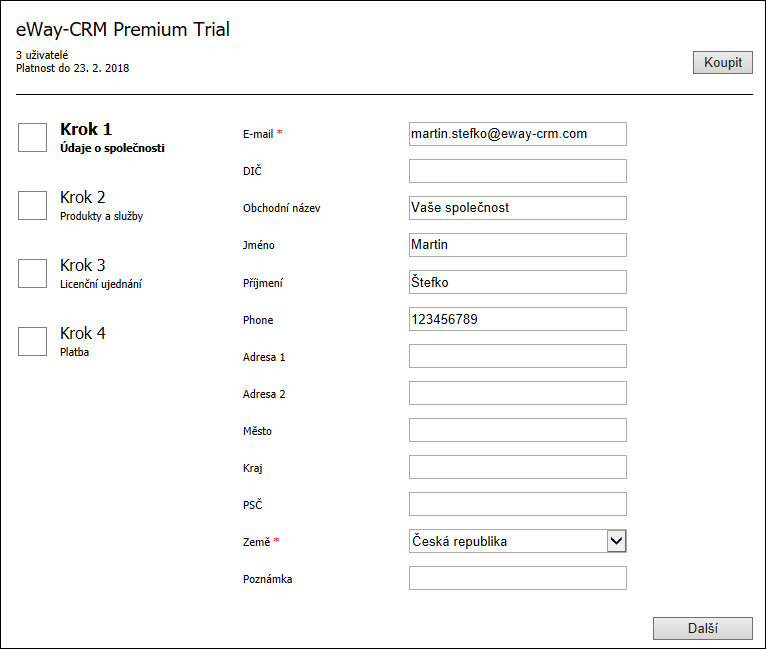This screenshot has height=649, width=766.
Task: Click the Další button
Action: pyautogui.click(x=702, y=628)
